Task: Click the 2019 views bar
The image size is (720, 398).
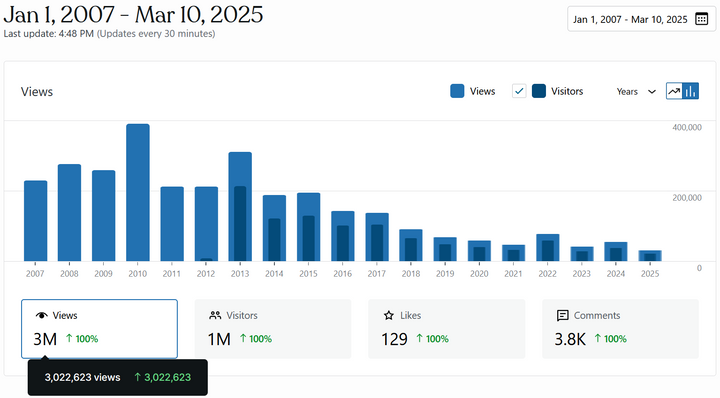Action: [x=445, y=249]
